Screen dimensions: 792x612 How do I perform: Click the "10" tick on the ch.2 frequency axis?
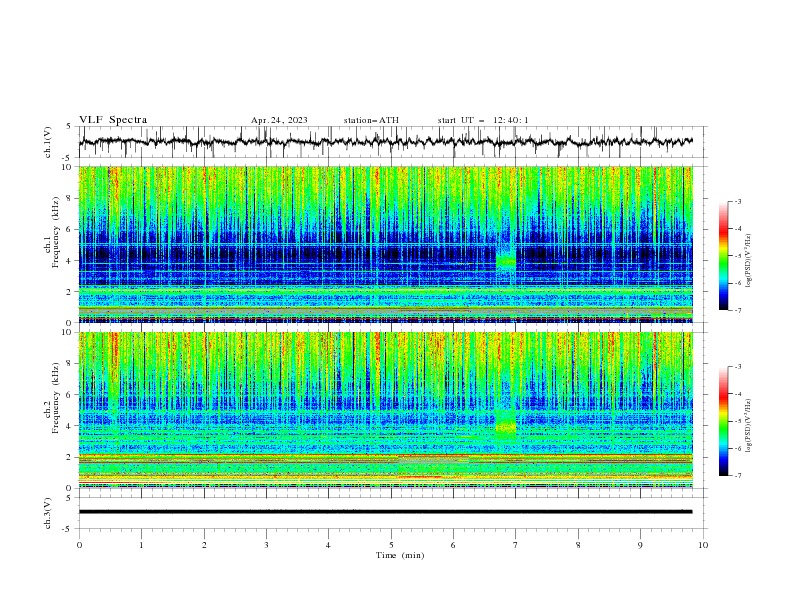coord(67,332)
